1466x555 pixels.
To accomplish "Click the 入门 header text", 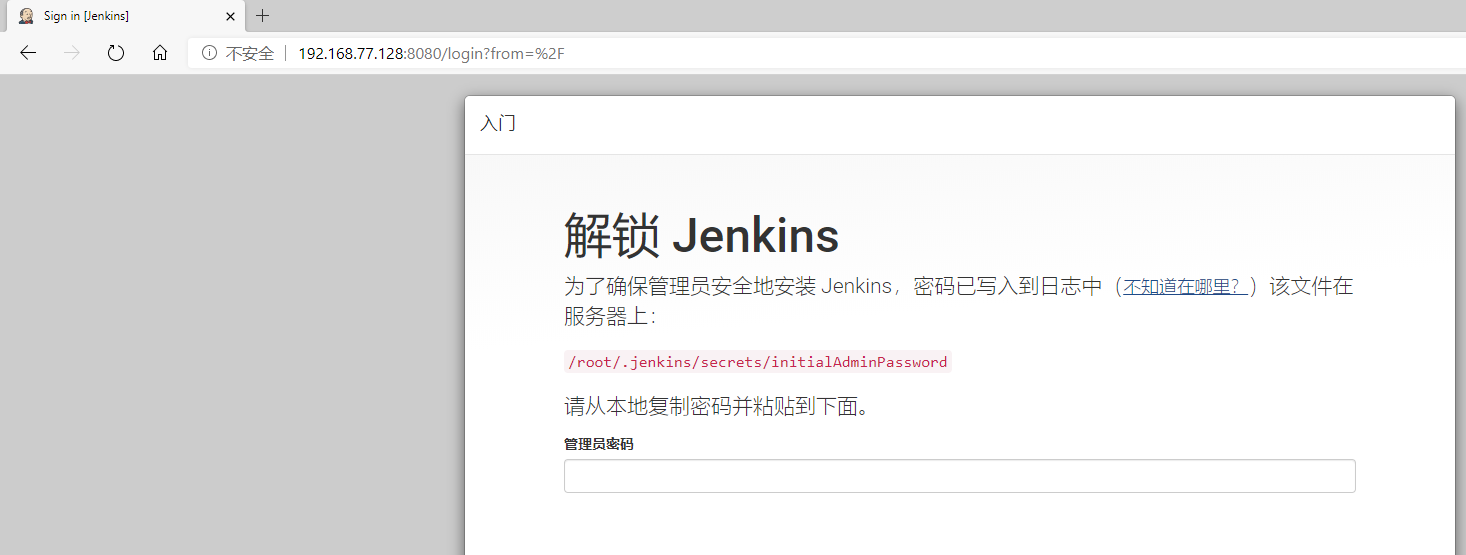I will 498,124.
